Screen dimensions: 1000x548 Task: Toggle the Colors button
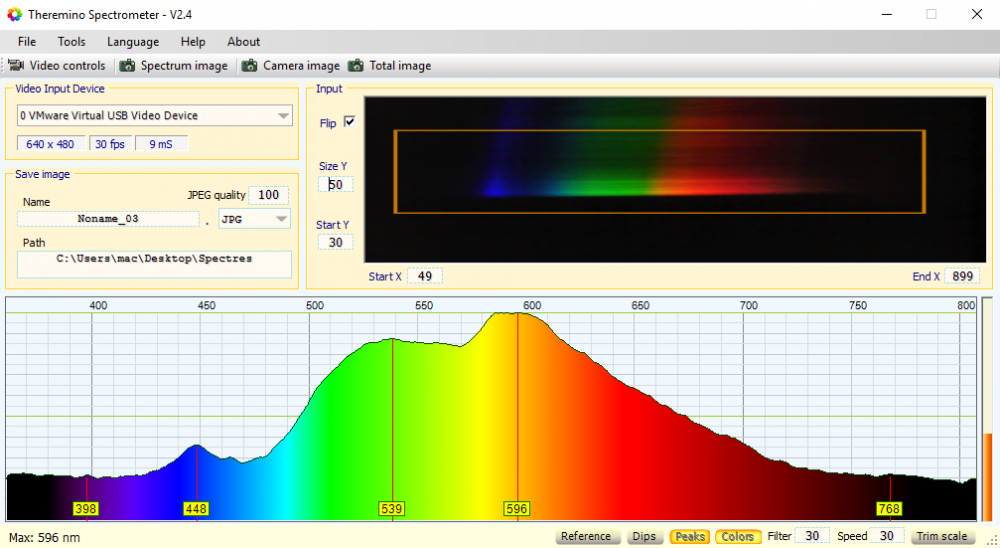pyautogui.click(x=738, y=537)
